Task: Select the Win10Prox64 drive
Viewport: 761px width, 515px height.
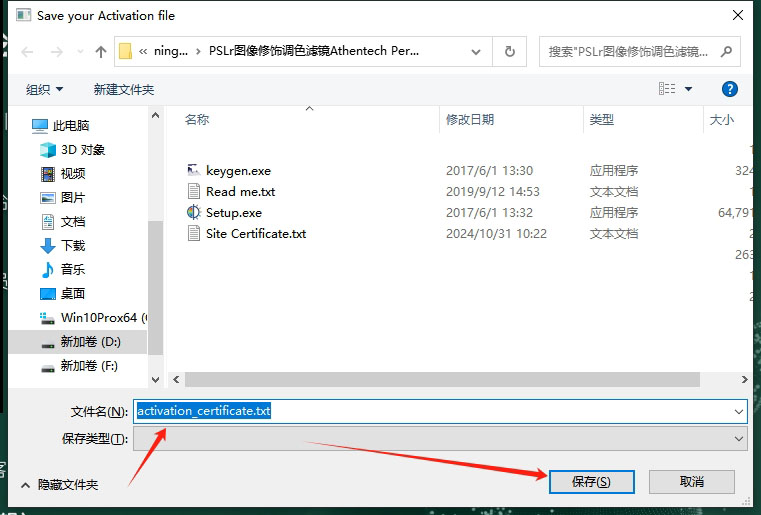Action: [93, 317]
